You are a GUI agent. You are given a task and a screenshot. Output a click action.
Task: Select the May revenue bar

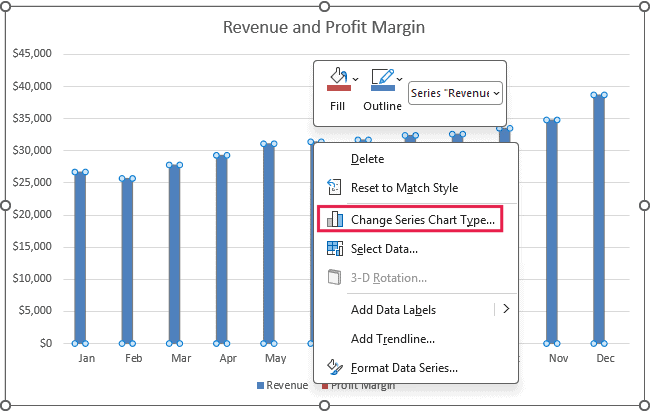(x=269, y=244)
